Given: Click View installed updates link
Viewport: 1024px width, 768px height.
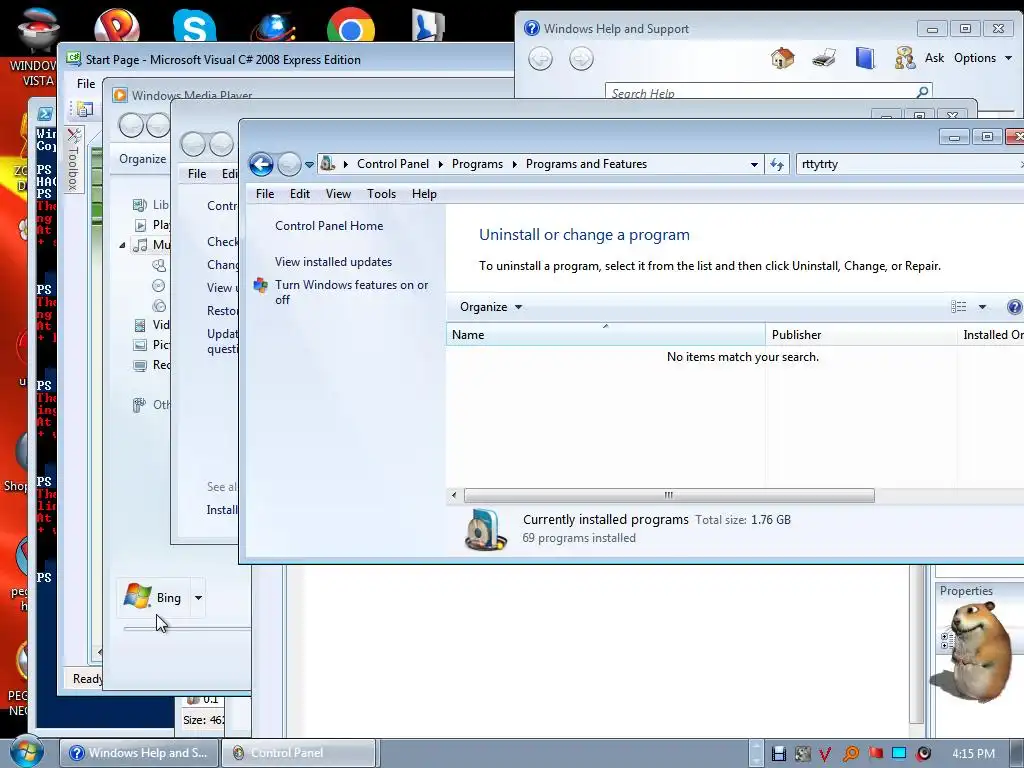Looking at the screenshot, I should click(x=333, y=262).
